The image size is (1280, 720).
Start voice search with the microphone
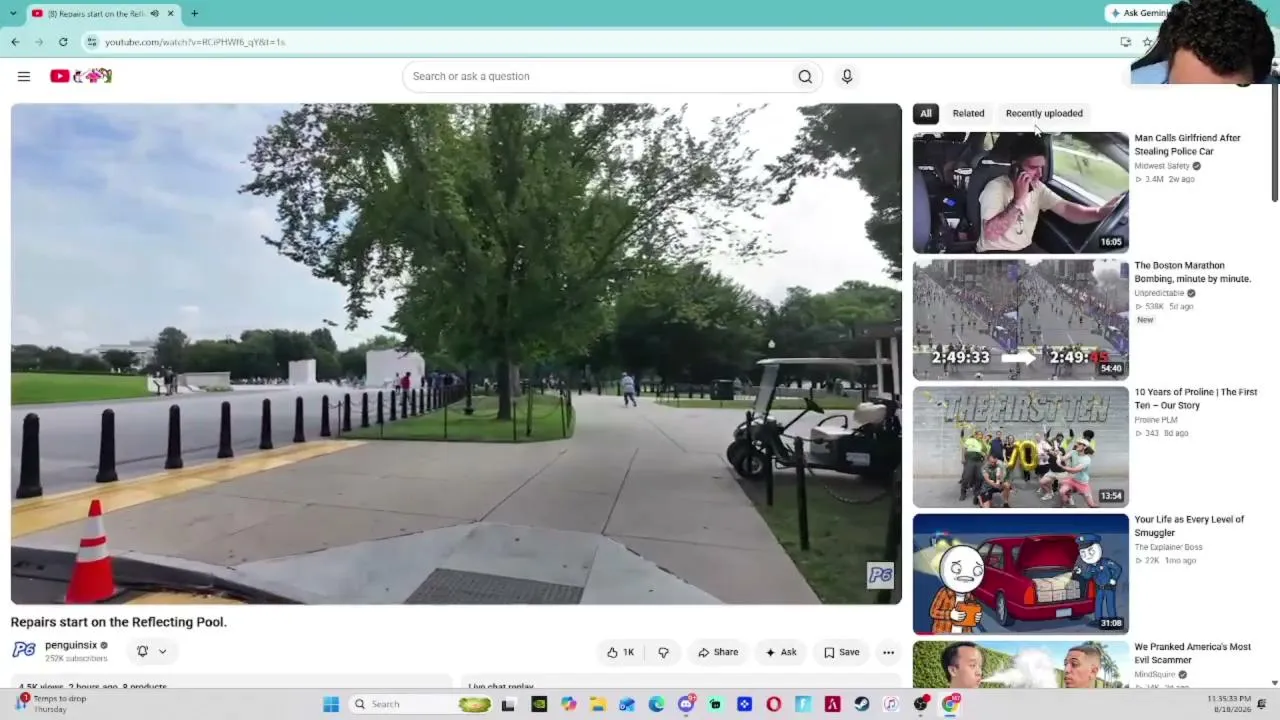[847, 76]
